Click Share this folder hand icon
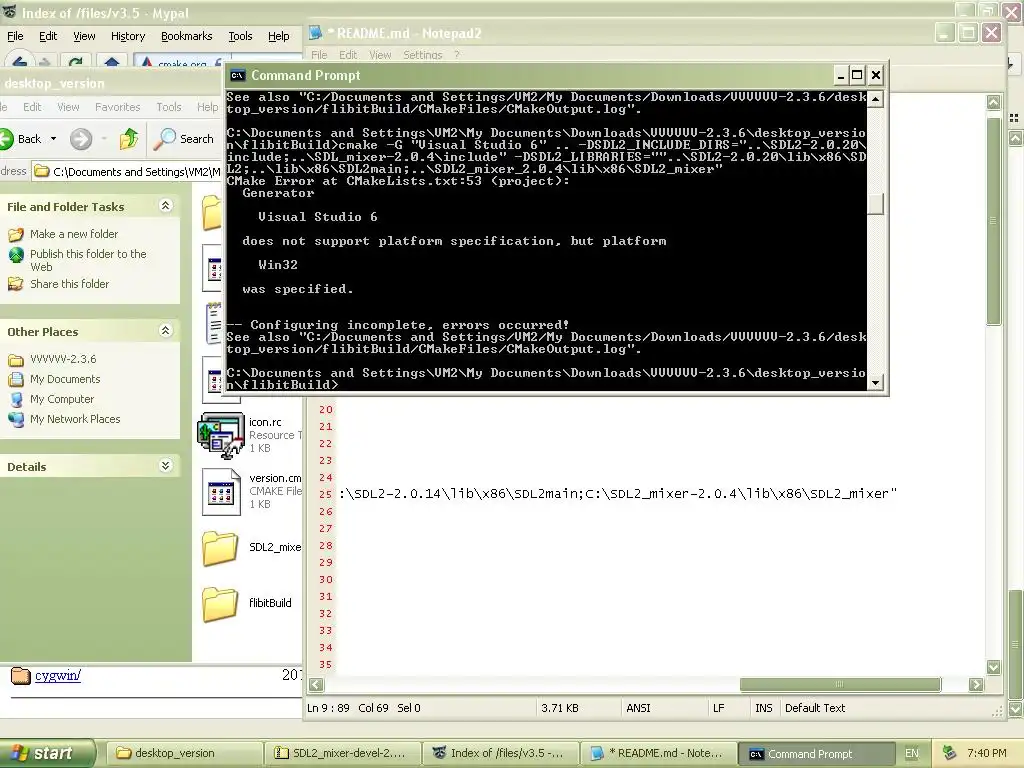The height and width of the screenshot is (768, 1024). 16,284
